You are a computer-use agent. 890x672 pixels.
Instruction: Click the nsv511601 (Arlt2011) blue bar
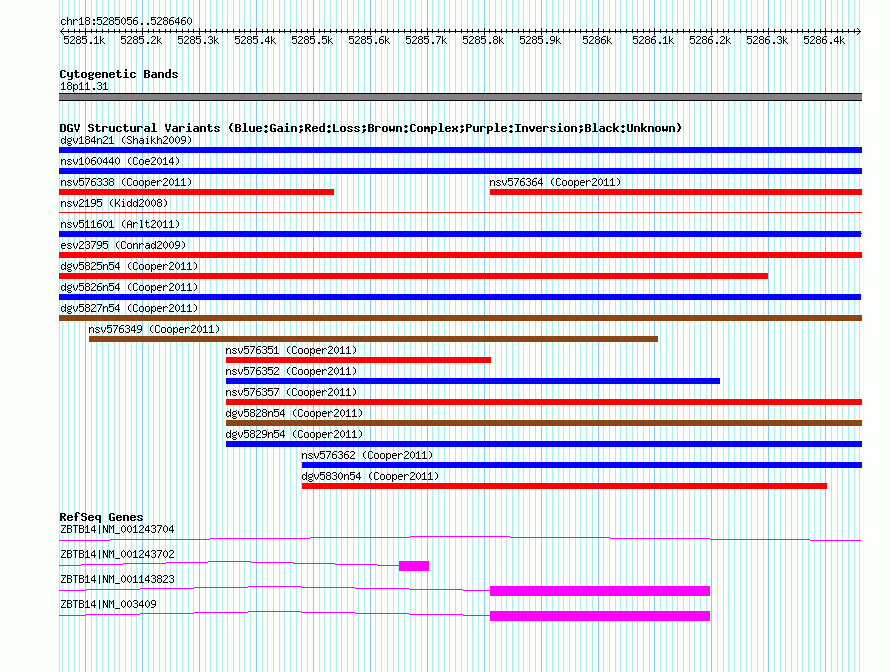pyautogui.click(x=460, y=234)
